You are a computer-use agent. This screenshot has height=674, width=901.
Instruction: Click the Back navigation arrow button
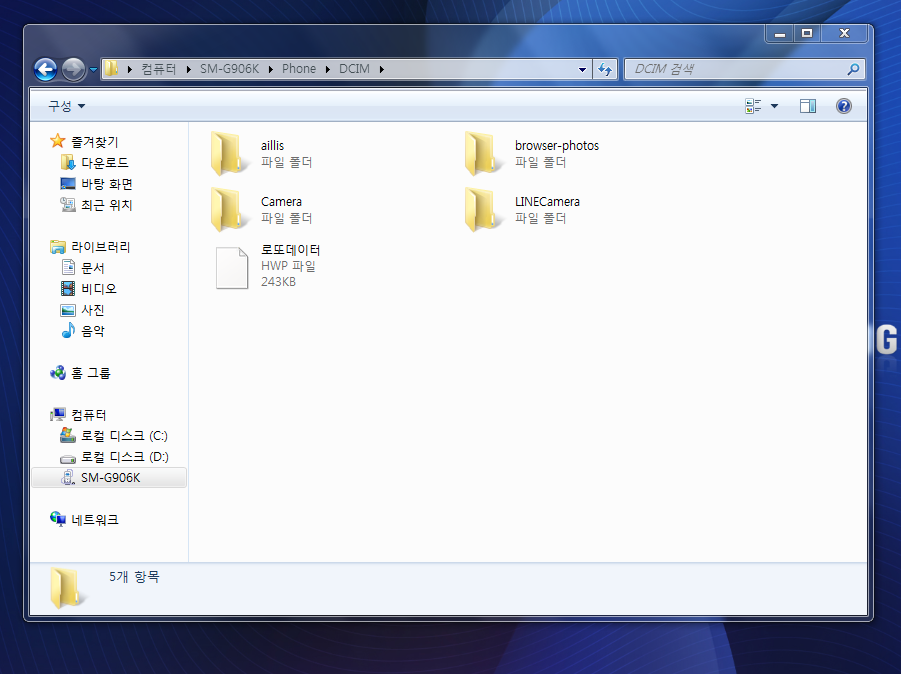point(45,69)
